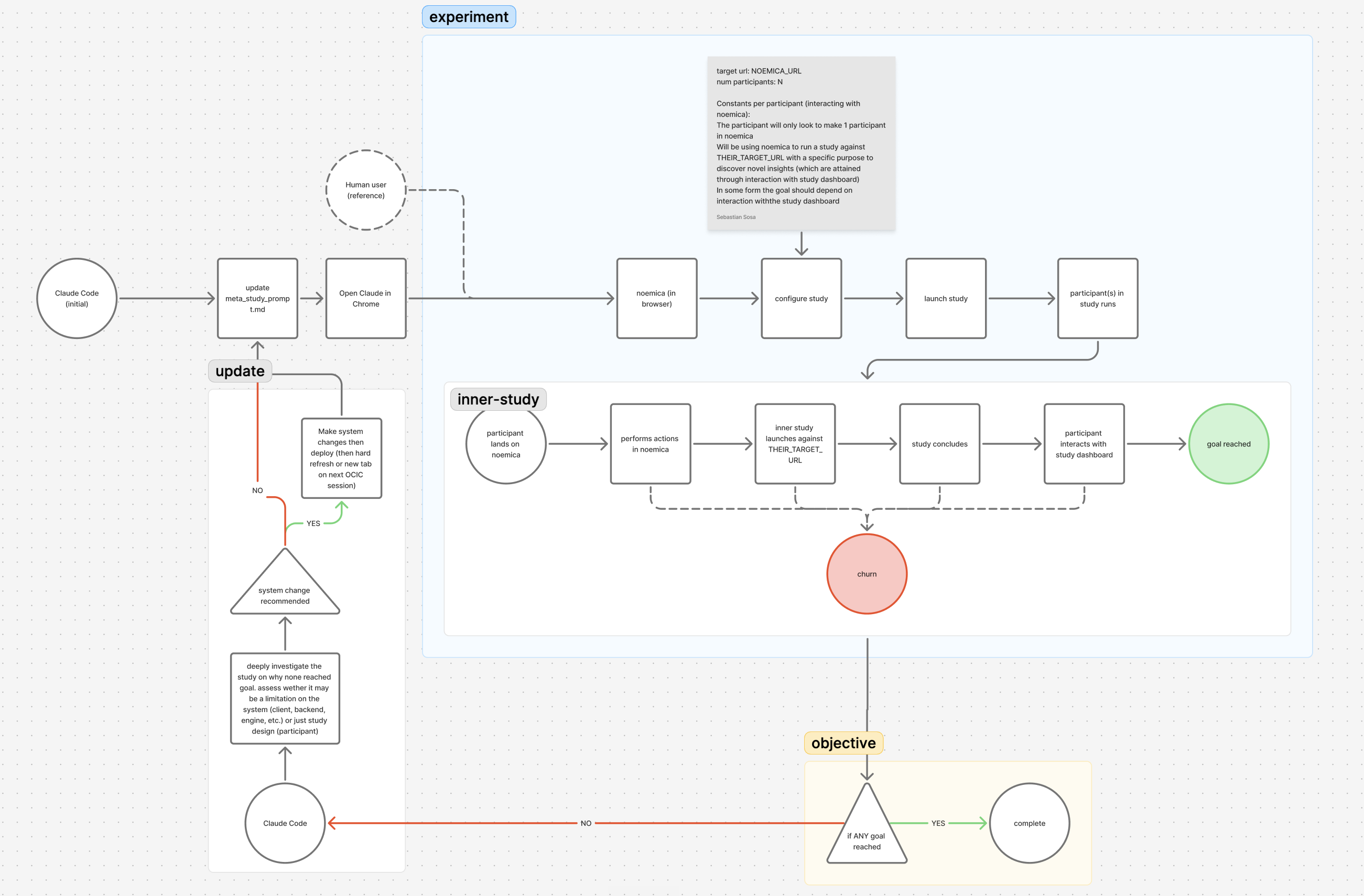Select the 'experiment' section label
1364x896 pixels.
[x=469, y=17]
